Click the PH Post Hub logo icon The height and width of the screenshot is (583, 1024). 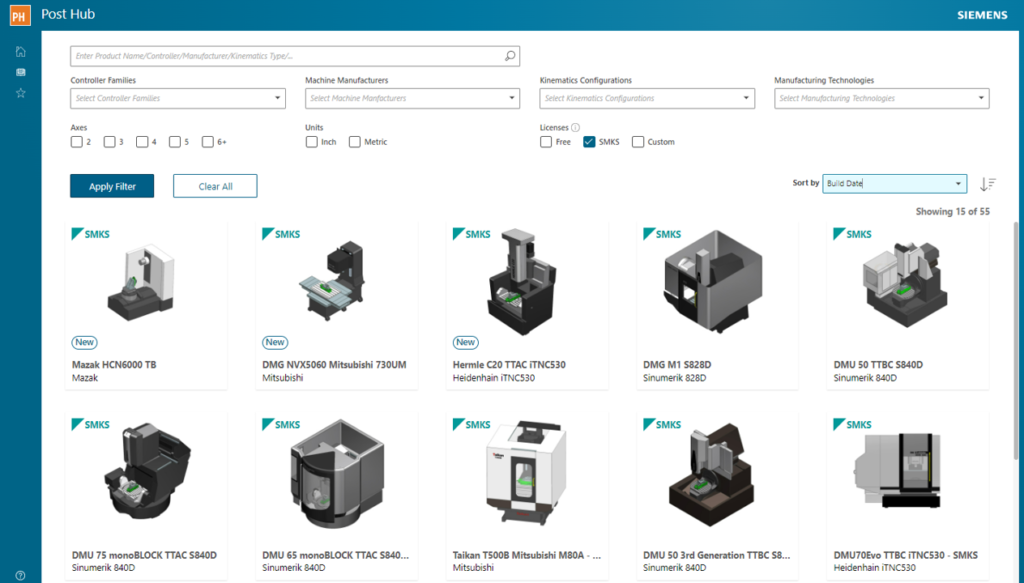[17, 14]
